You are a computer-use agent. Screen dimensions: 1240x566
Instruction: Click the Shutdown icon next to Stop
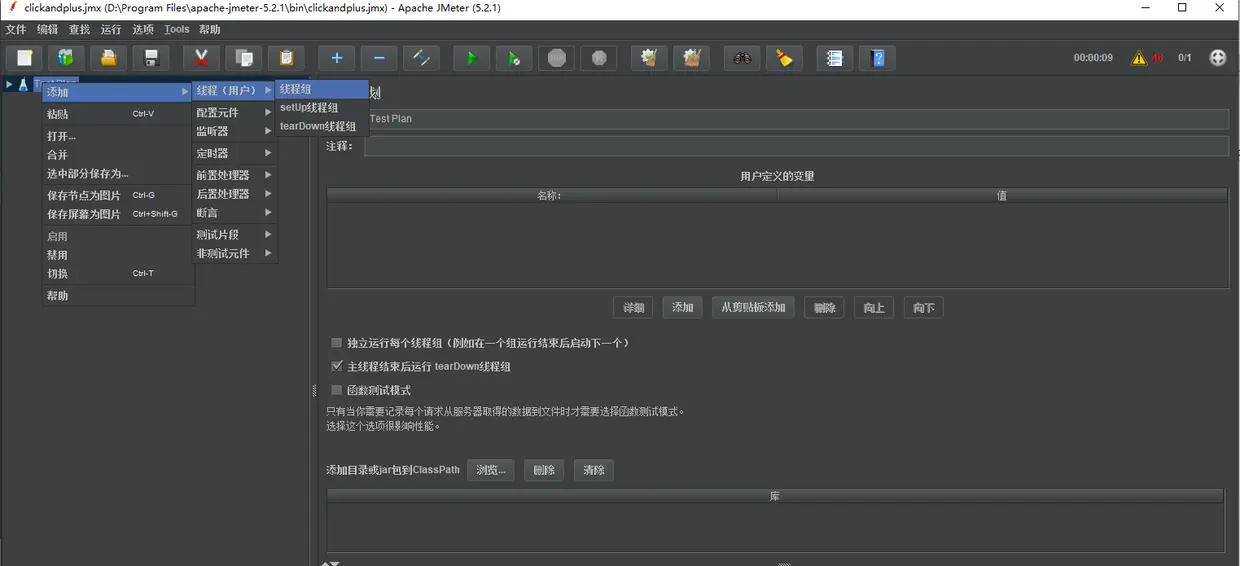(x=599, y=58)
